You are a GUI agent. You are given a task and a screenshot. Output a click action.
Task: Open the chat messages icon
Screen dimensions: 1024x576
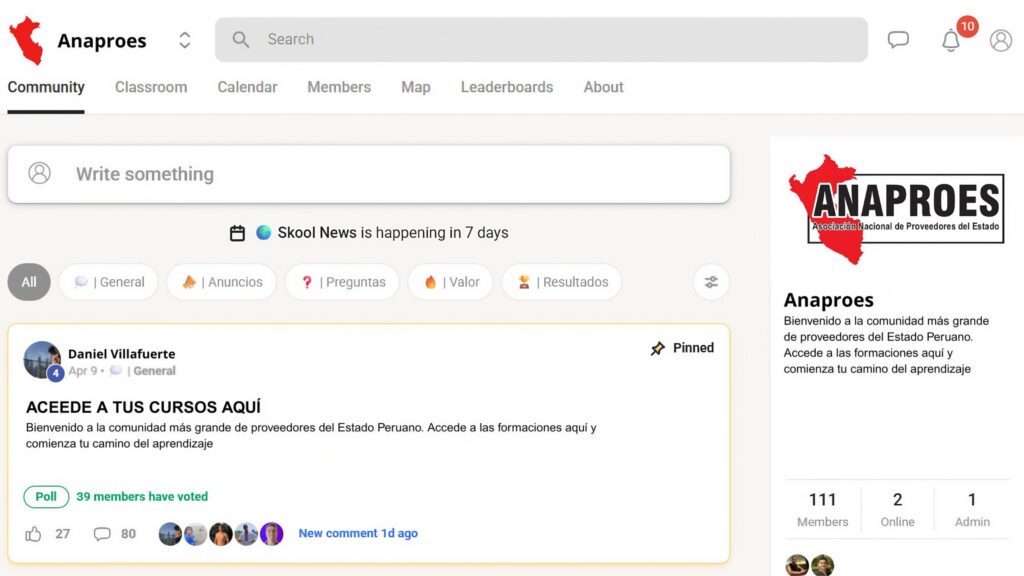(898, 40)
